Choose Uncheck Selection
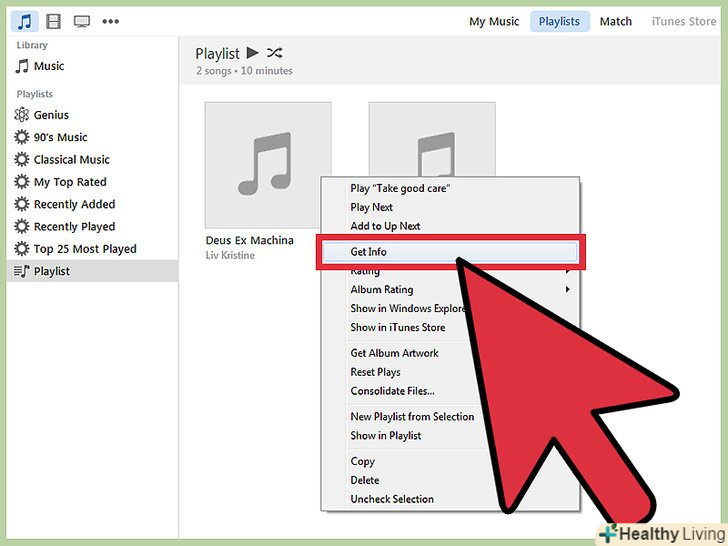 click(x=392, y=499)
